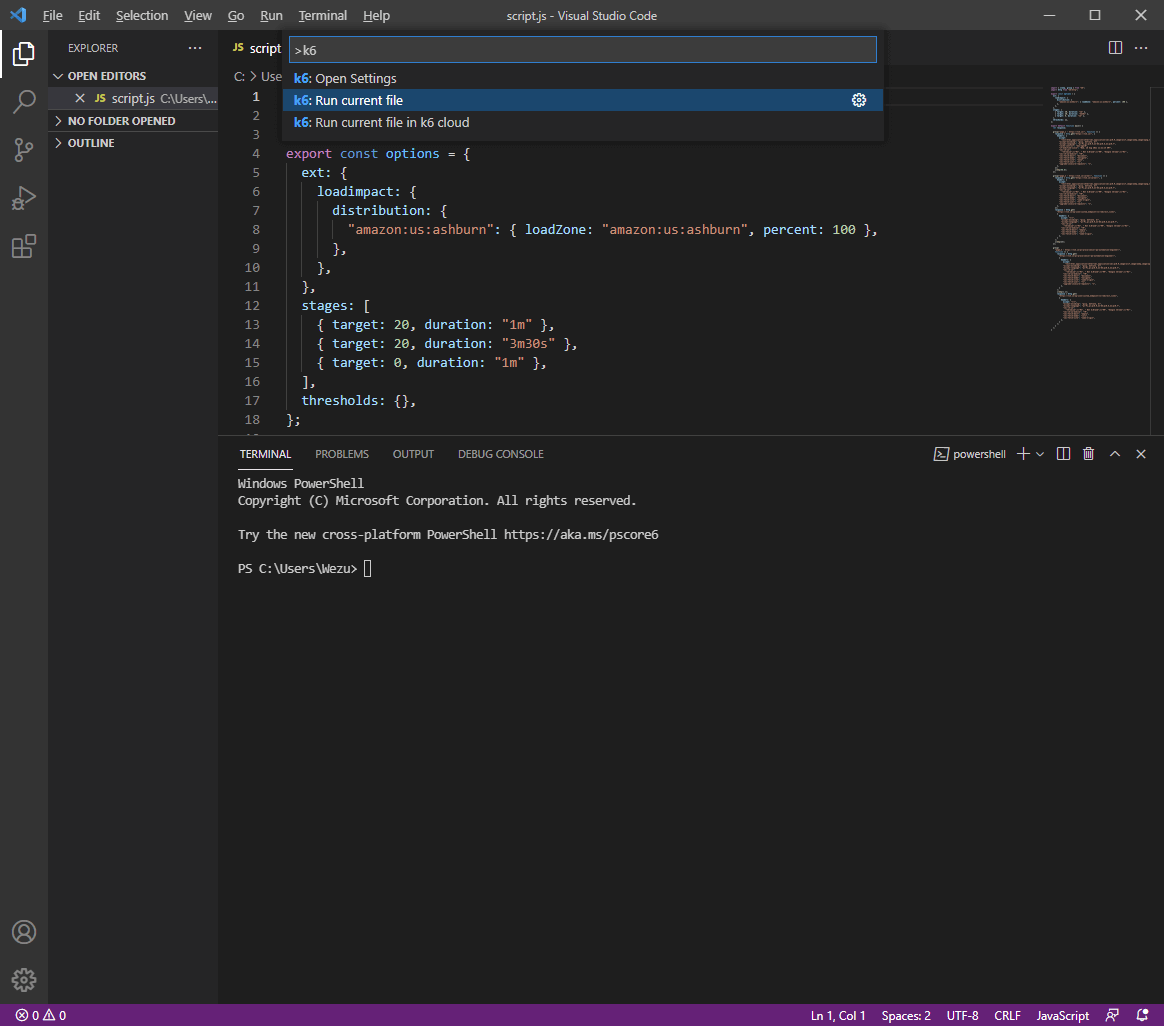Split the terminal panel
The image size is (1164, 1026).
tap(1063, 454)
